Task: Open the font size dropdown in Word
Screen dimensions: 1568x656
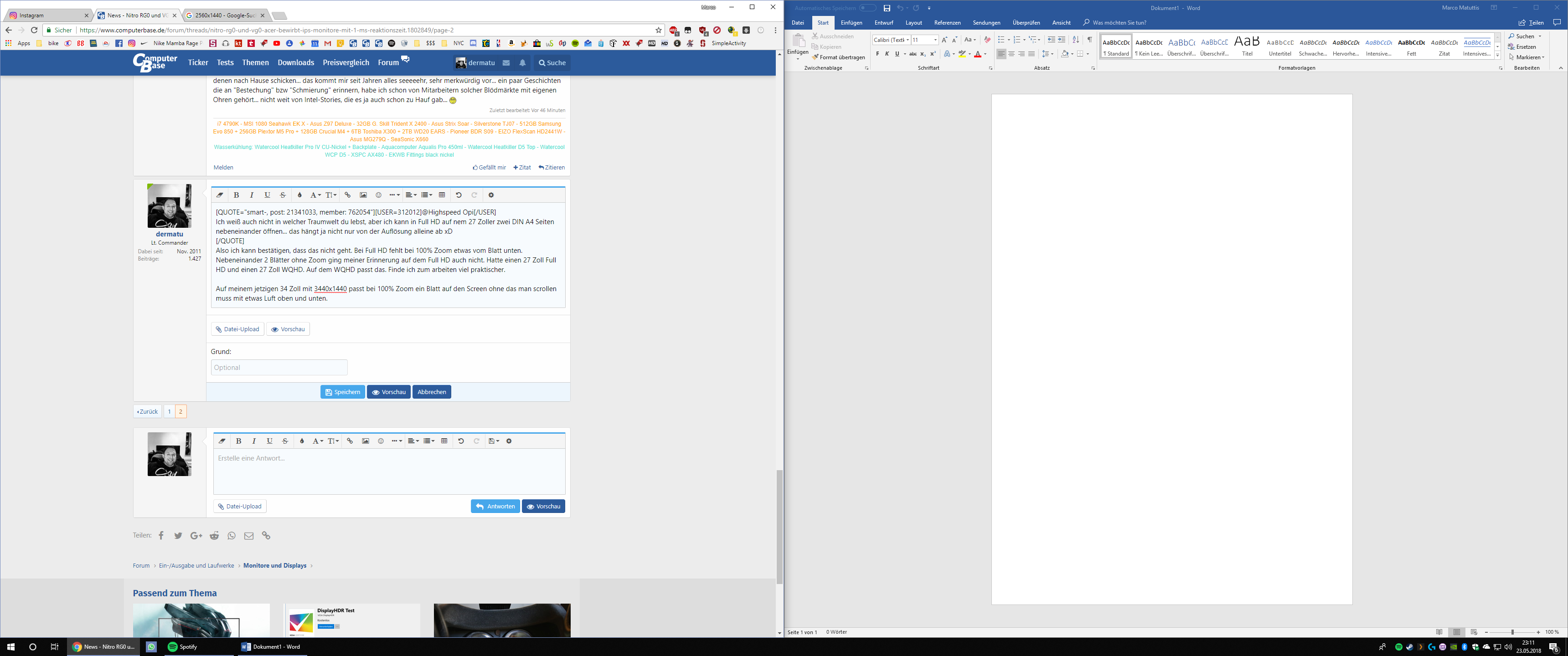Action: pos(936,40)
